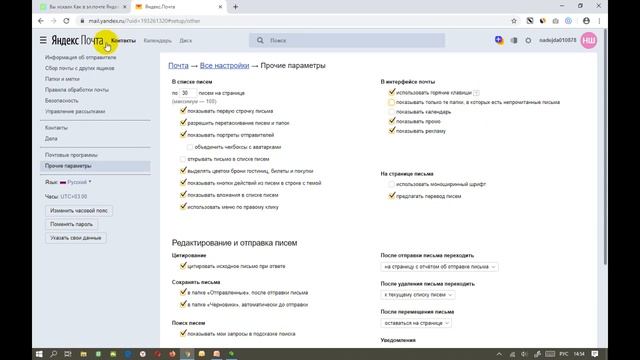Open Контакты in the top navigation
Screen dimensions: 640x360
click(x=123, y=40)
